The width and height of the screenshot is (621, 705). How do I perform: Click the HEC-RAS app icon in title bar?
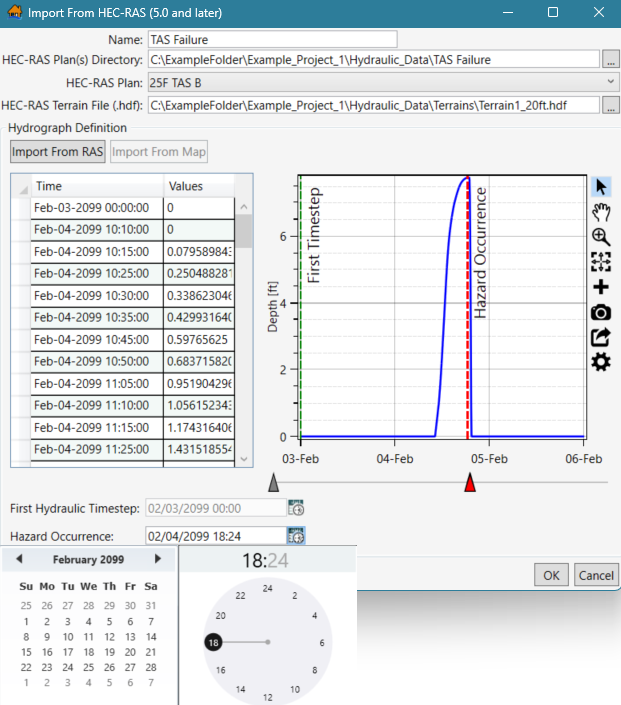click(x=14, y=12)
